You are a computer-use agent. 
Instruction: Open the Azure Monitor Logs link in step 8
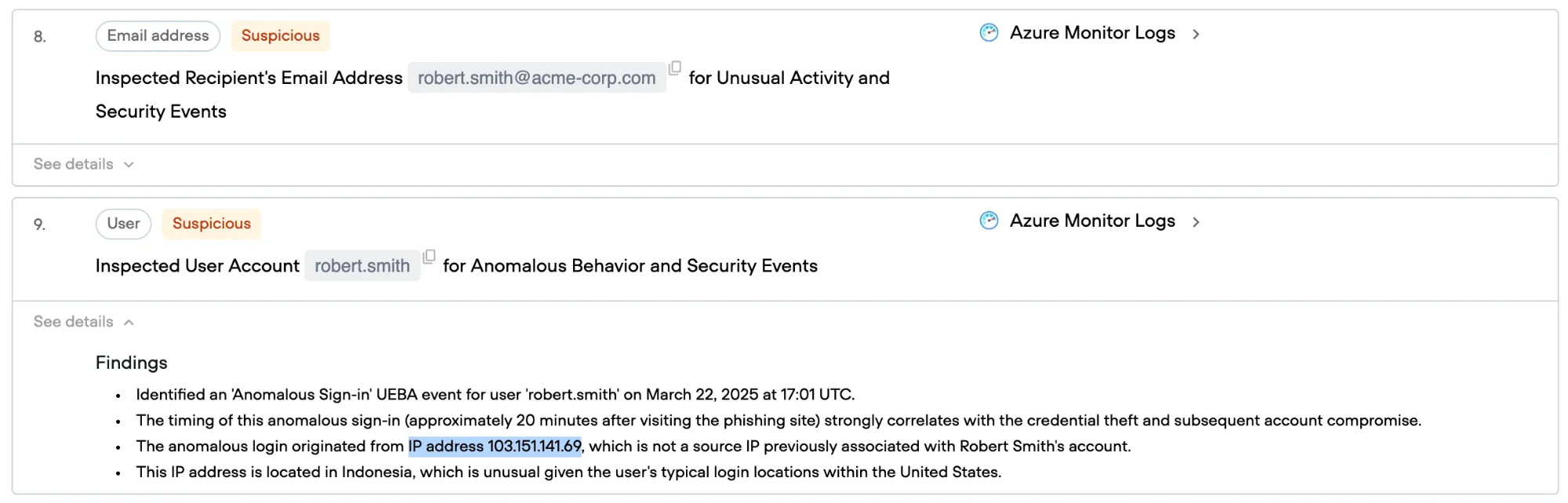1092,33
